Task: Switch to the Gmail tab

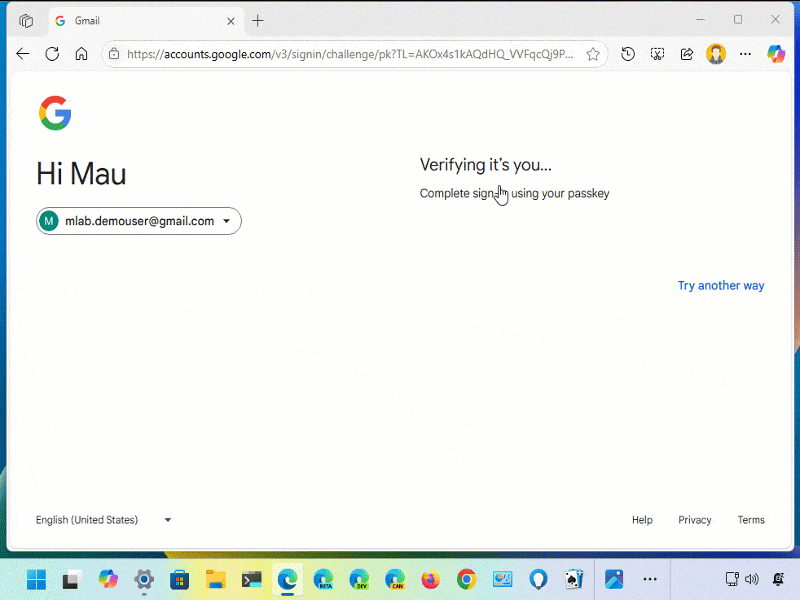Action: pos(130,20)
